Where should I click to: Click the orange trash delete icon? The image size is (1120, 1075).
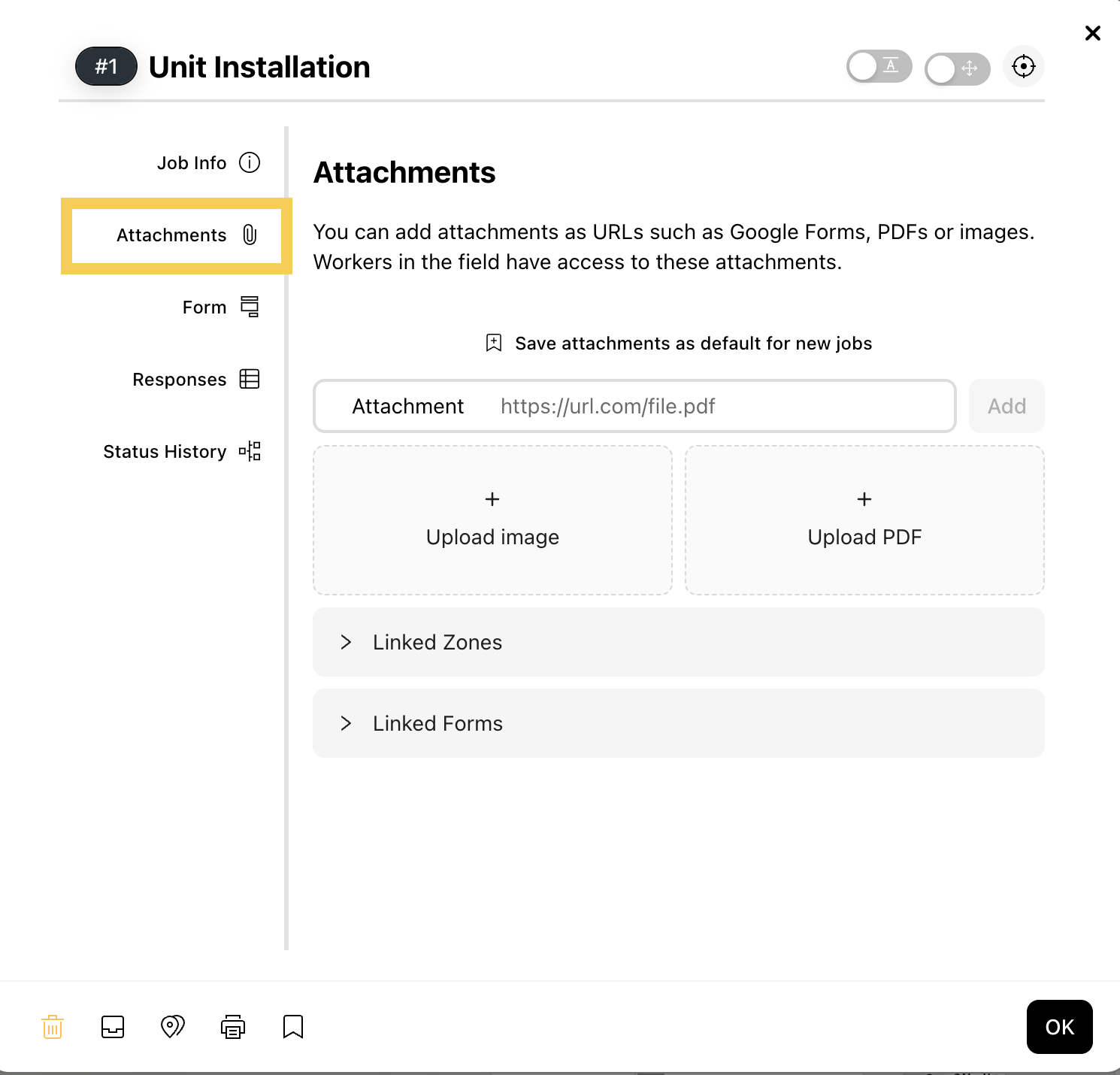coord(53,1027)
